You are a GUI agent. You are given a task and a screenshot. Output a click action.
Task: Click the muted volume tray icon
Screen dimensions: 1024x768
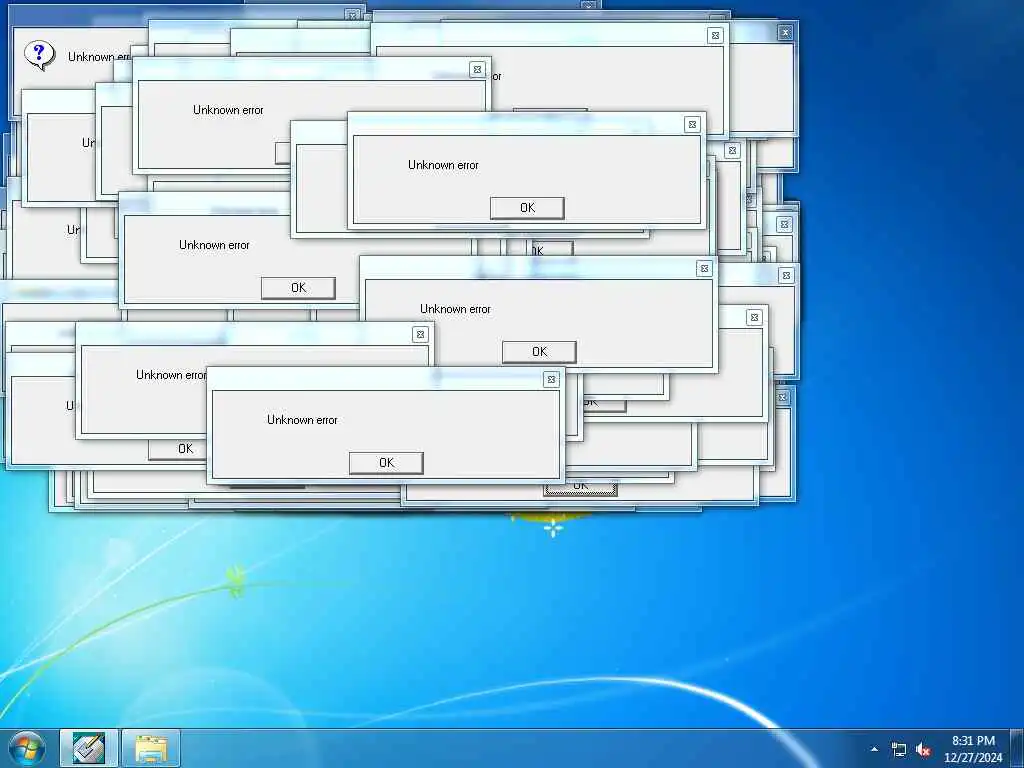point(923,750)
